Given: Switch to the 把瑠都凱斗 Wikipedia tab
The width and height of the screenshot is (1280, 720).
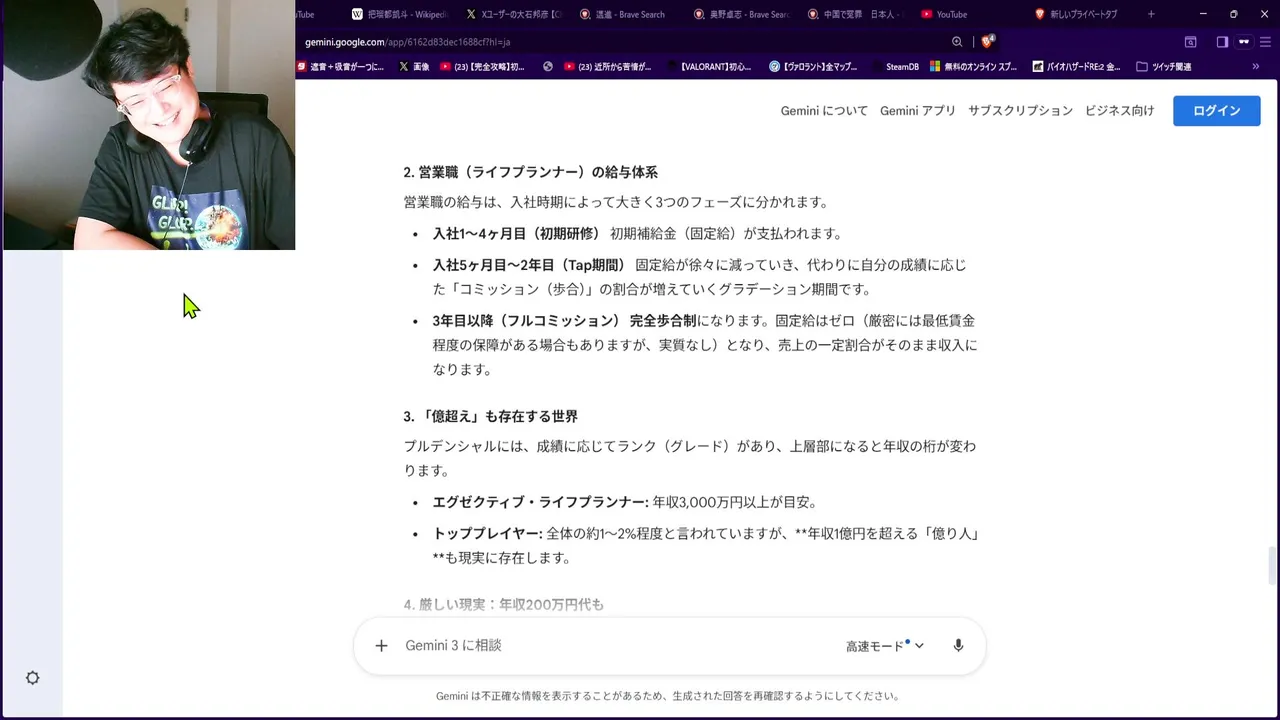Looking at the screenshot, I should [x=400, y=14].
